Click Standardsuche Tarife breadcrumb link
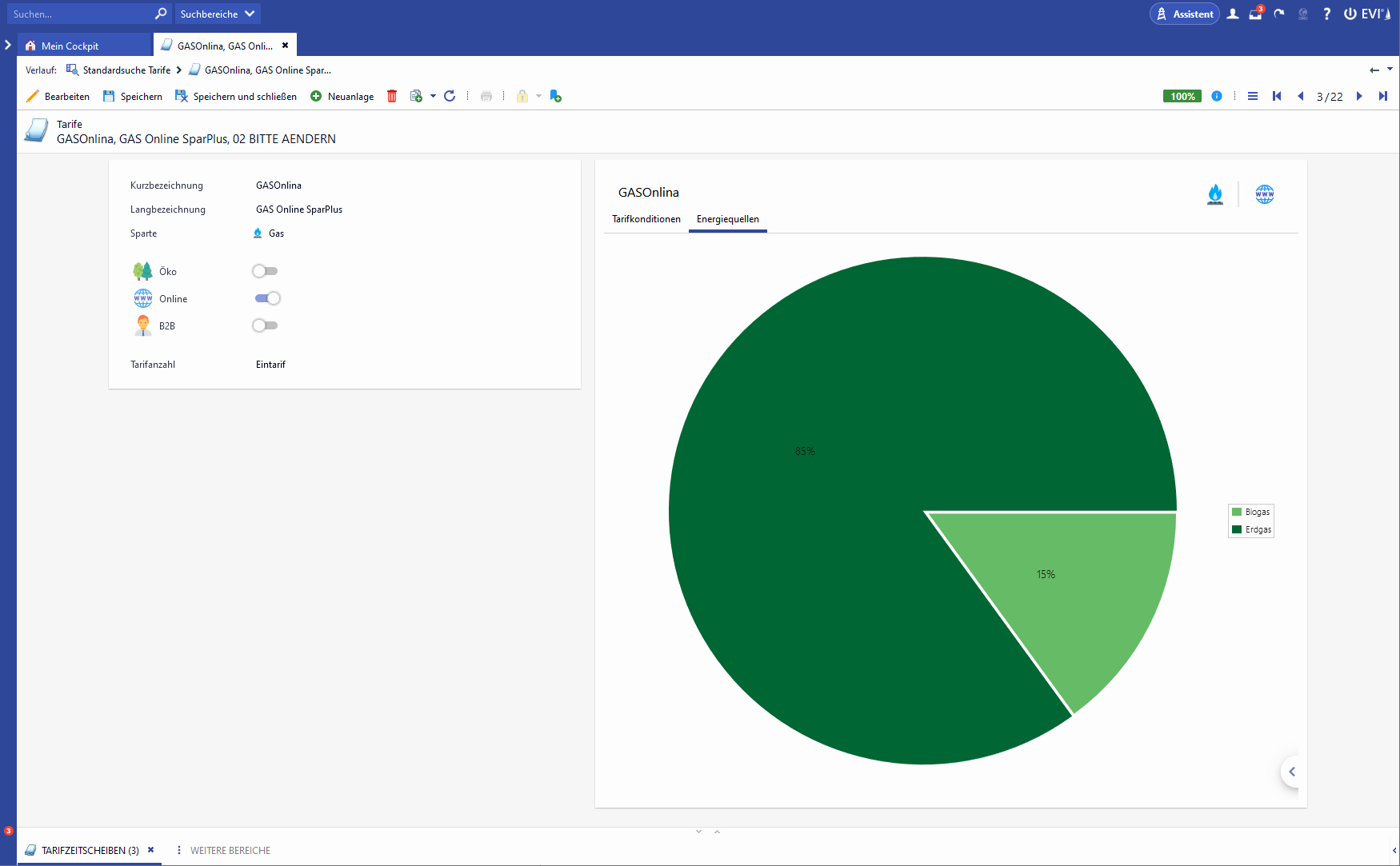 [x=126, y=70]
